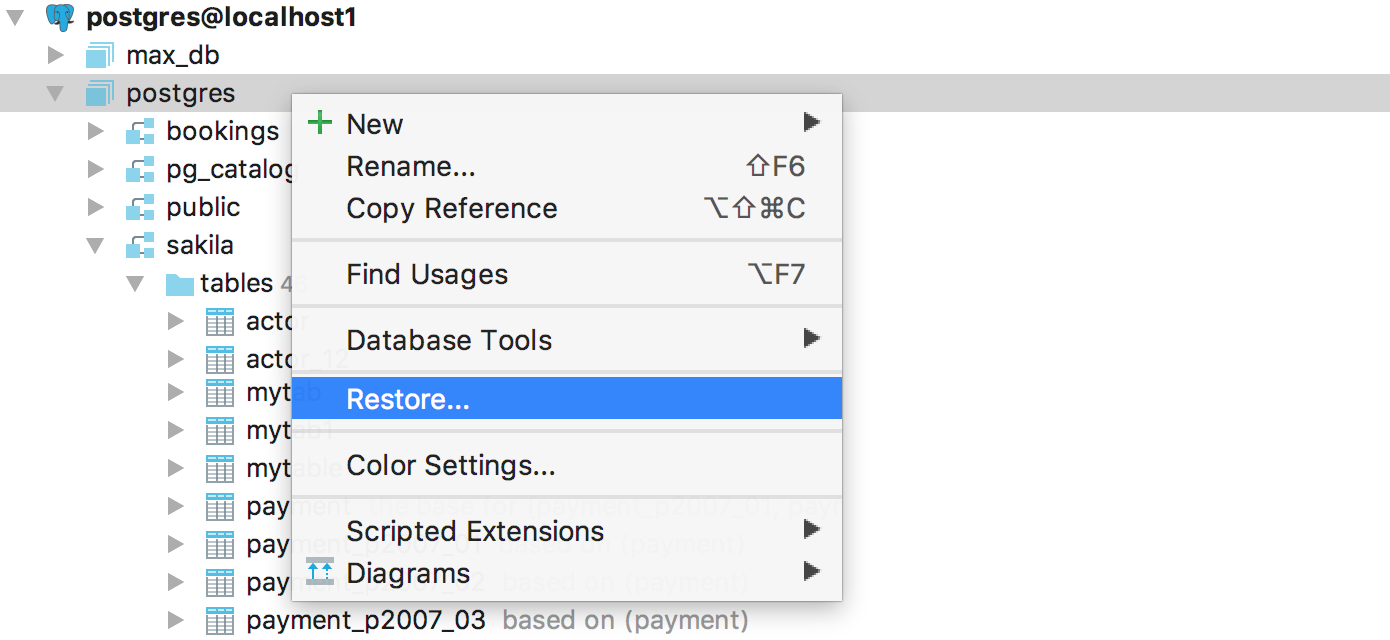
Task: Expand the max_db database node
Action: [x=56, y=55]
